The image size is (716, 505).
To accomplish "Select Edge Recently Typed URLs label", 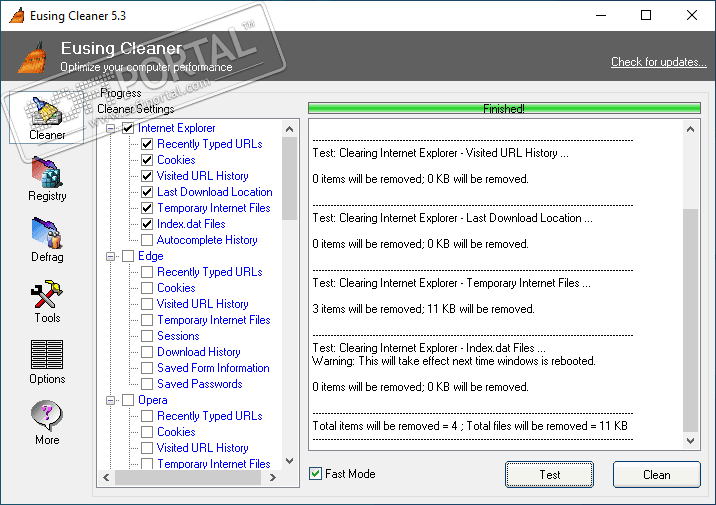I will click(210, 272).
